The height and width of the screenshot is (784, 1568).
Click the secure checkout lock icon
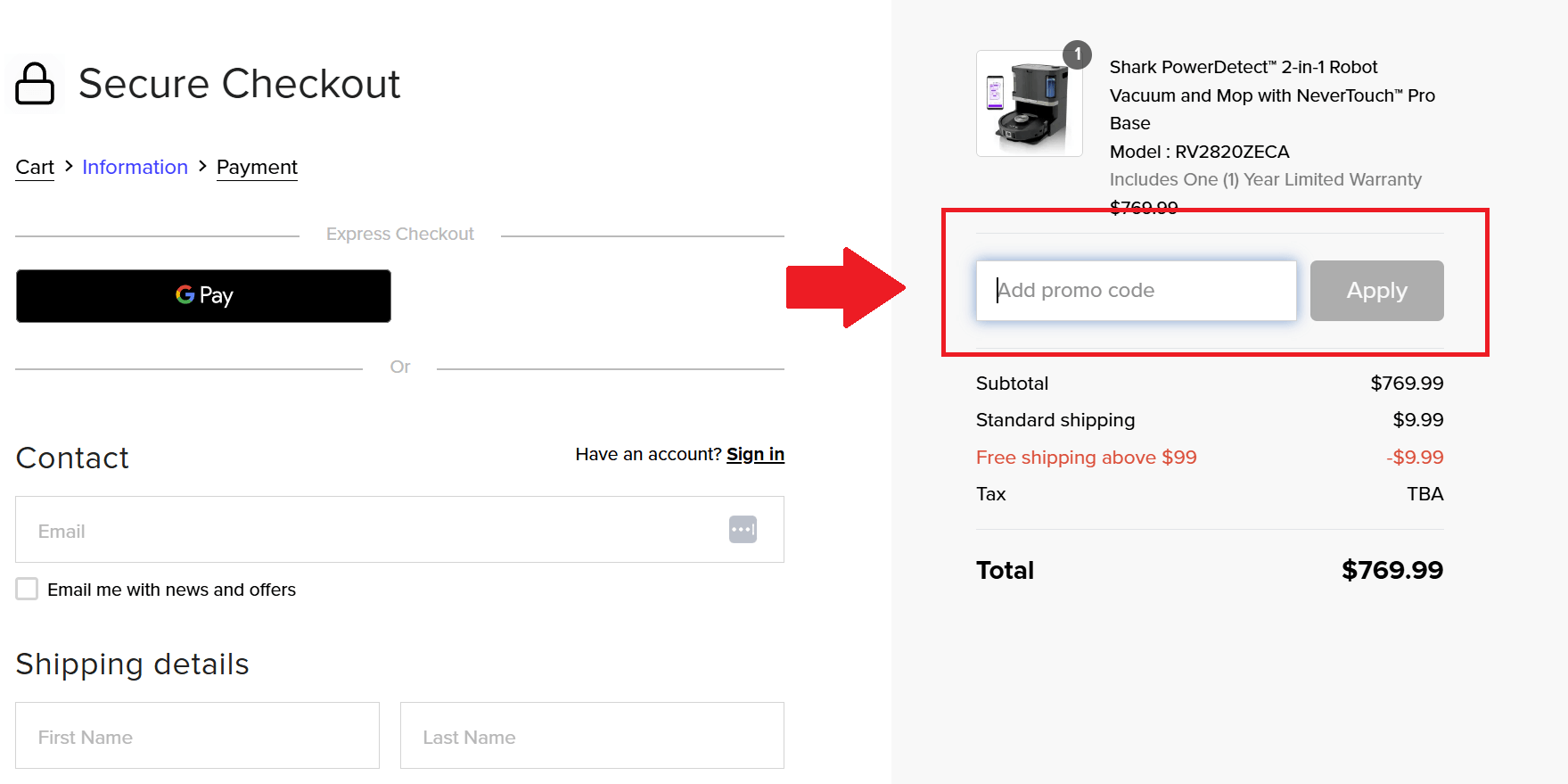35,84
